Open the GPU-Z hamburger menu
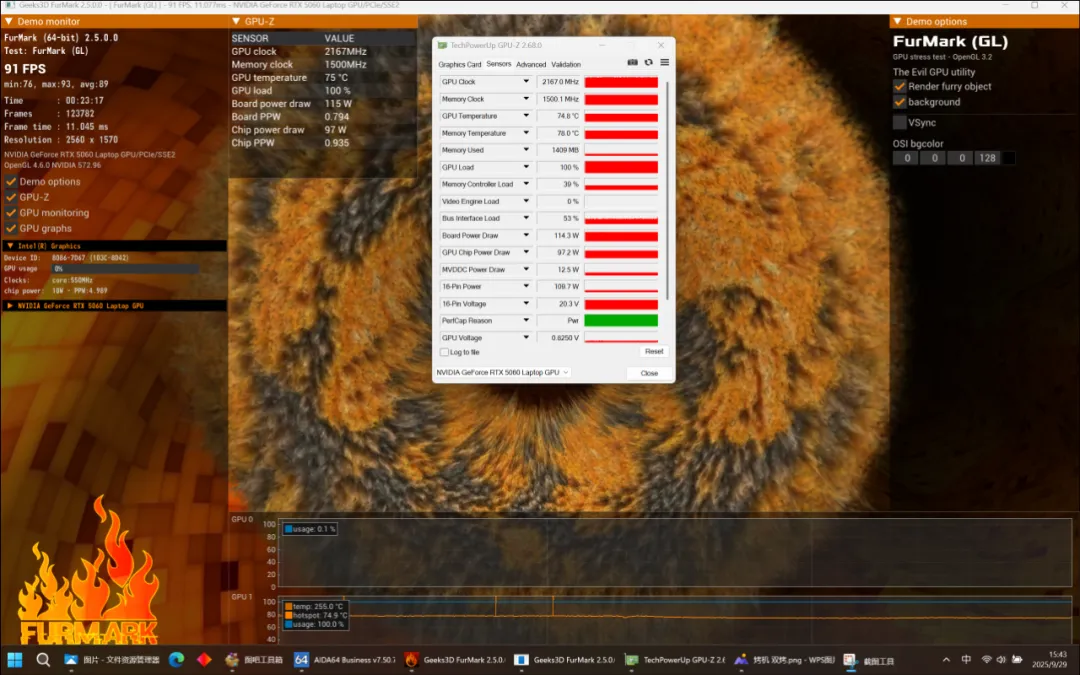The image size is (1080, 675). (x=665, y=63)
